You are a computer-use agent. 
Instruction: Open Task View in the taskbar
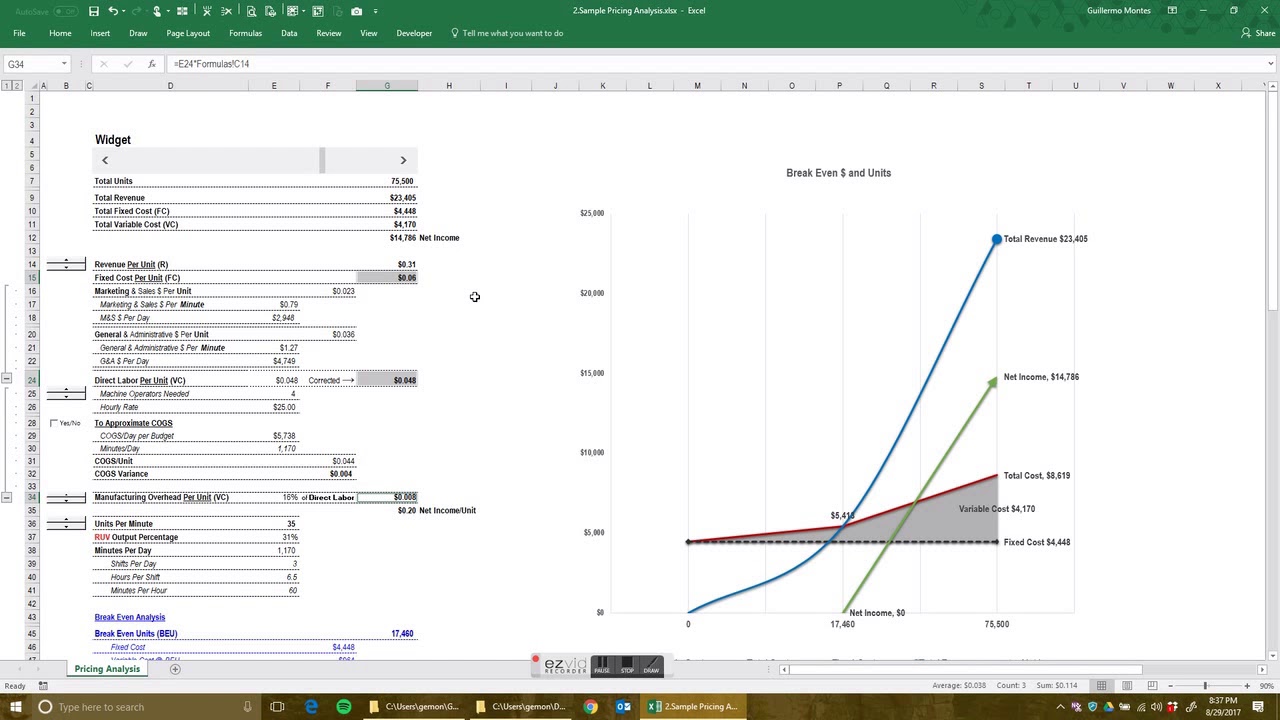point(277,707)
